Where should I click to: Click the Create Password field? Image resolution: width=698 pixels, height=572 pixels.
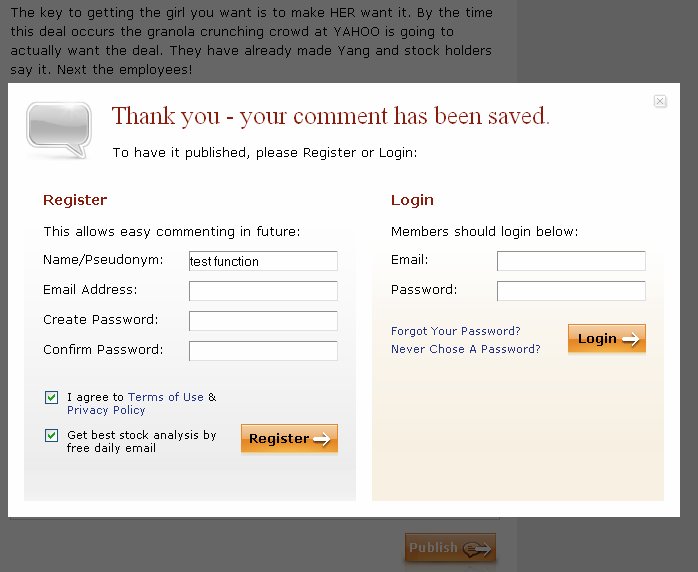pos(263,321)
